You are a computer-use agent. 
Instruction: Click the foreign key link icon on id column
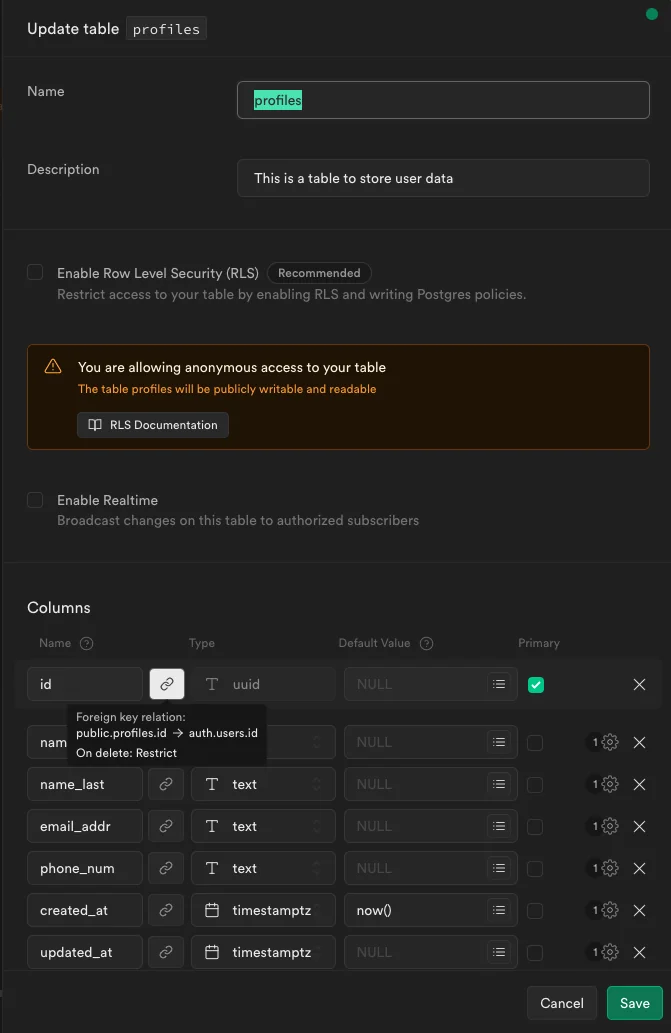pos(166,684)
